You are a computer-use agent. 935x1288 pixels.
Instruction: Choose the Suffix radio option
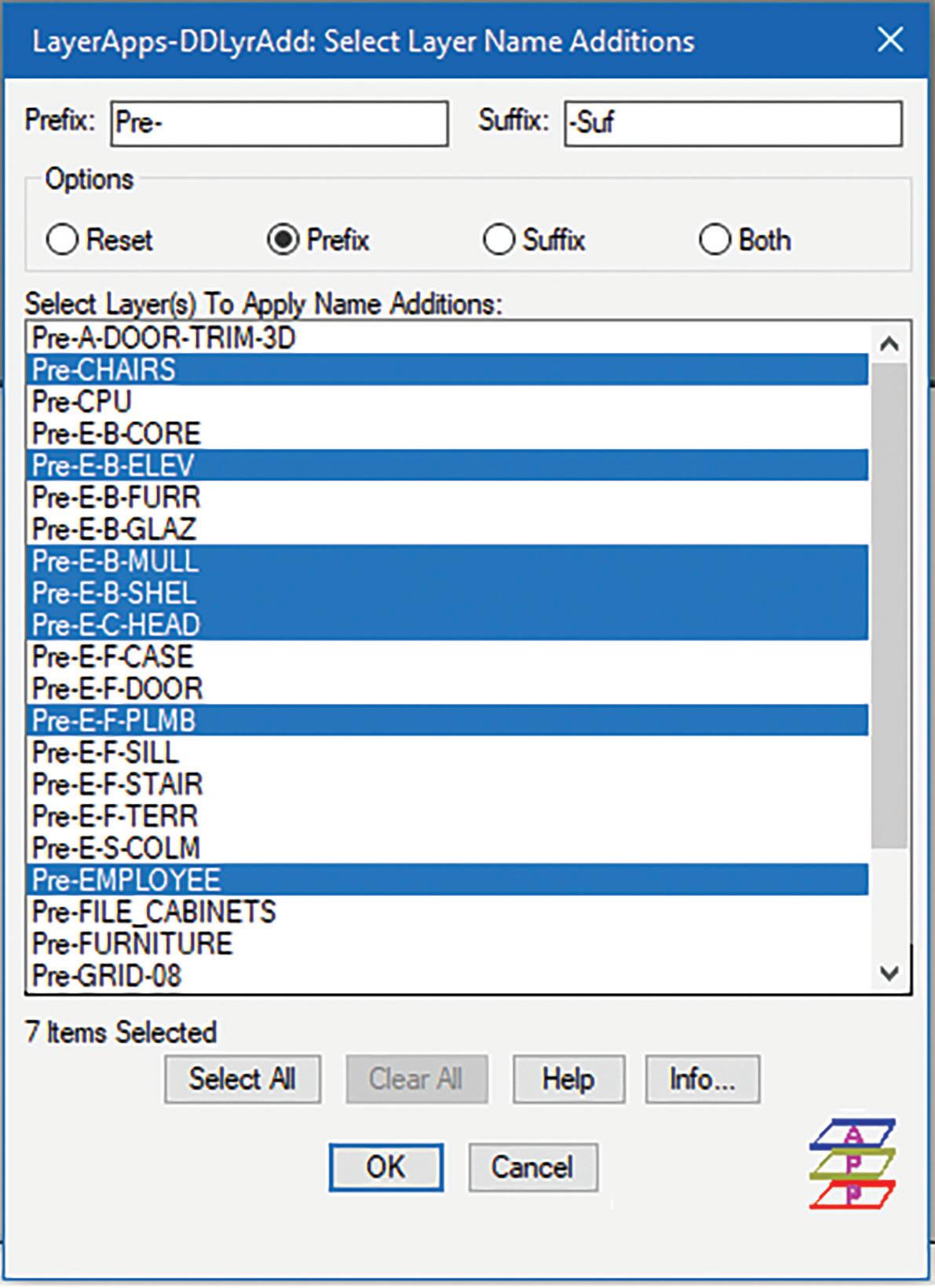point(535,239)
